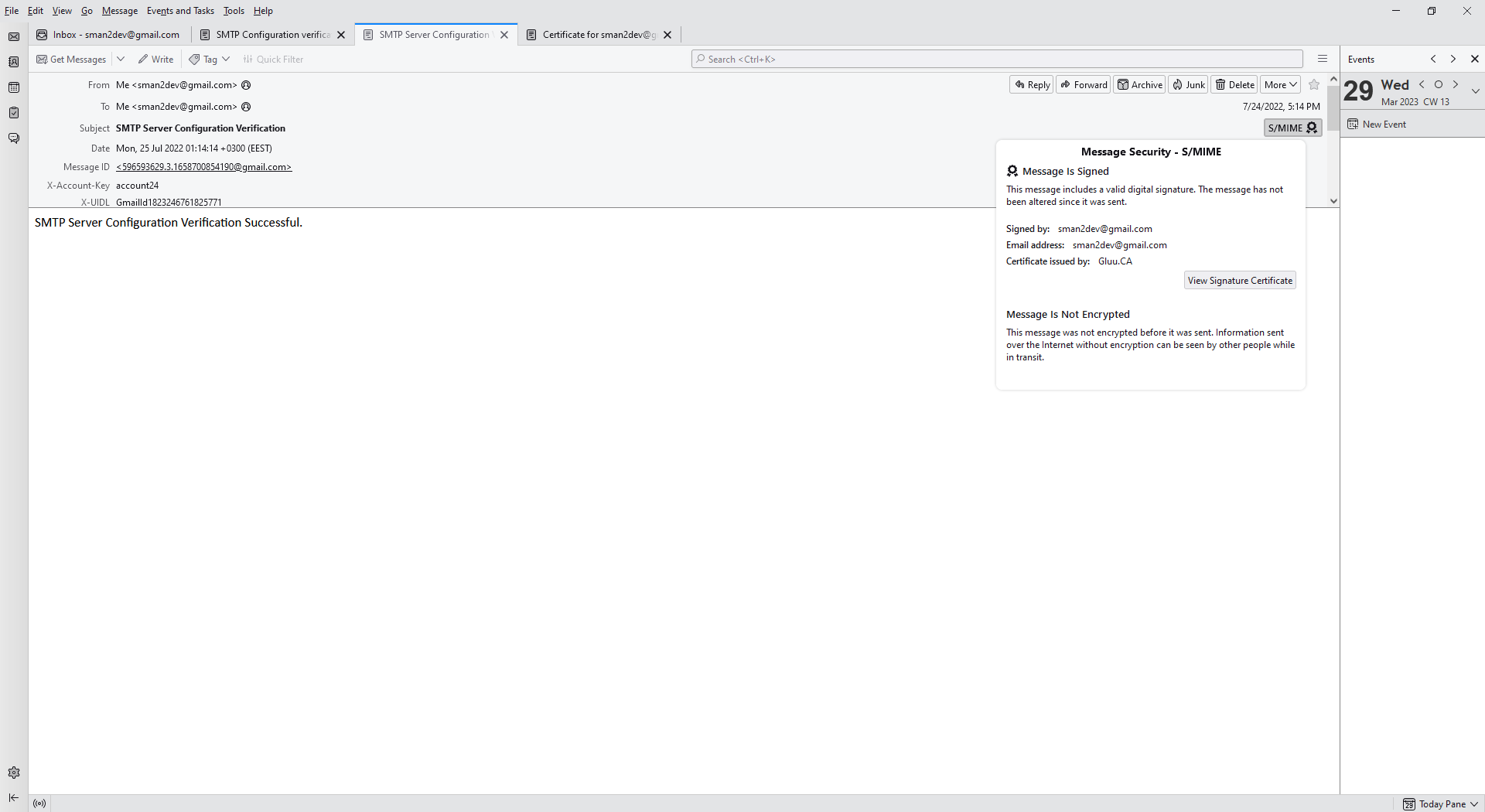Expand the Get Messages dropdown

pos(121,59)
